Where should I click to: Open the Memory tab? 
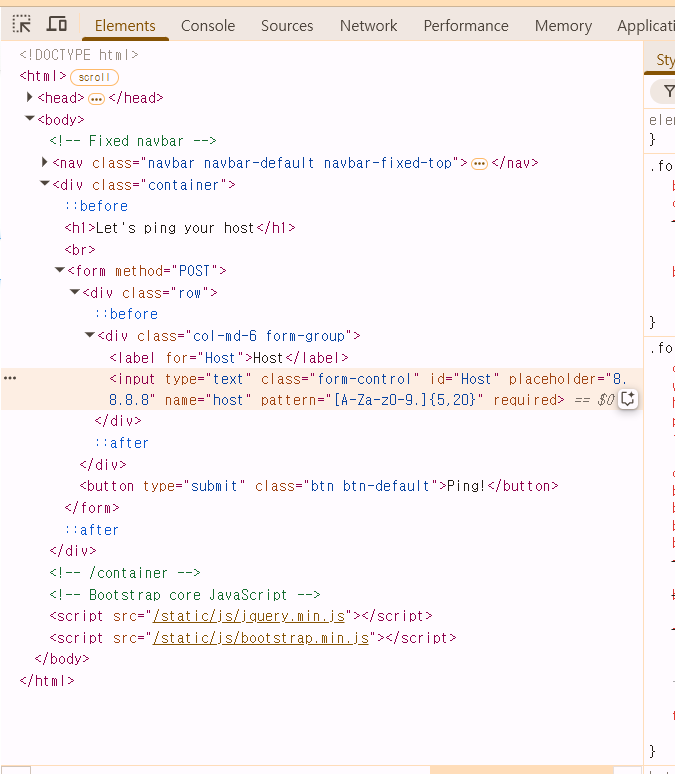pyautogui.click(x=563, y=26)
